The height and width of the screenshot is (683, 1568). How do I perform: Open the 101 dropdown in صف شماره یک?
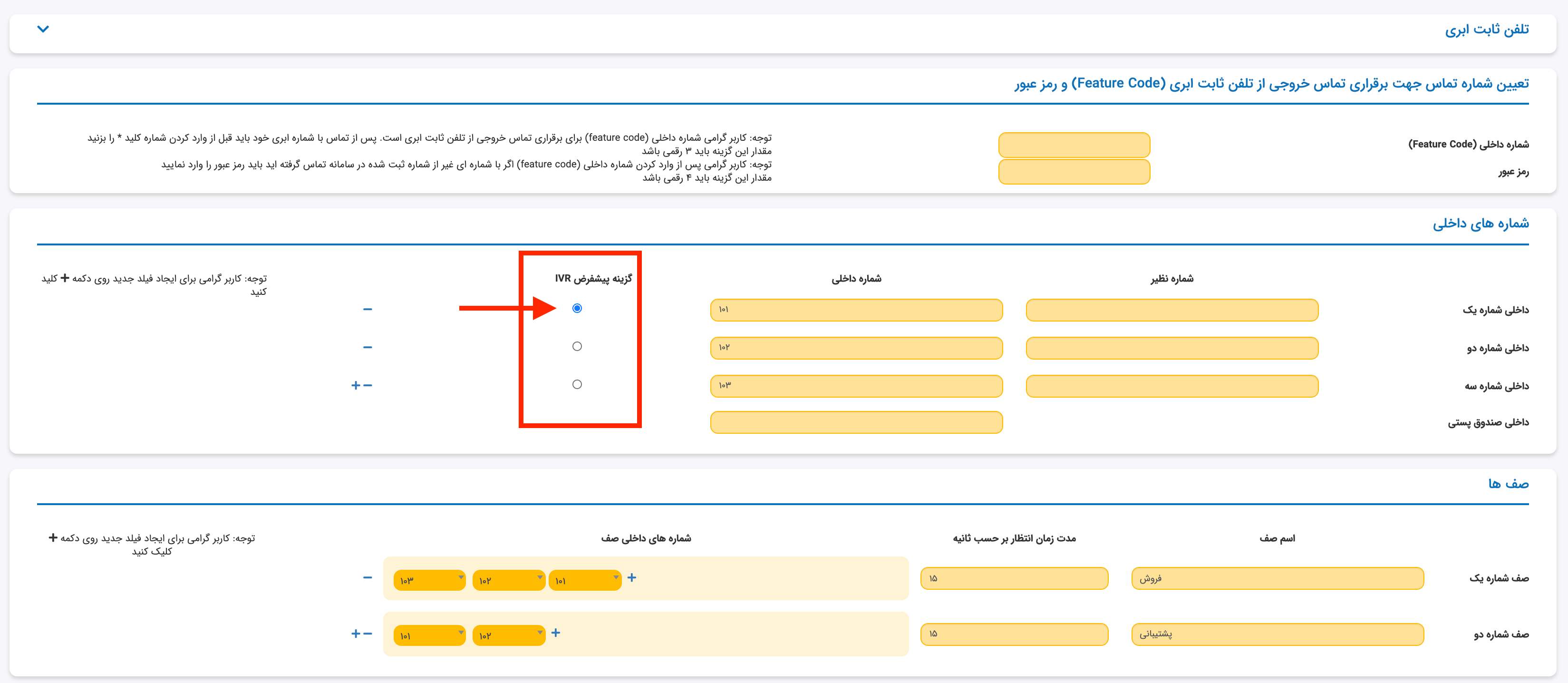(x=585, y=580)
